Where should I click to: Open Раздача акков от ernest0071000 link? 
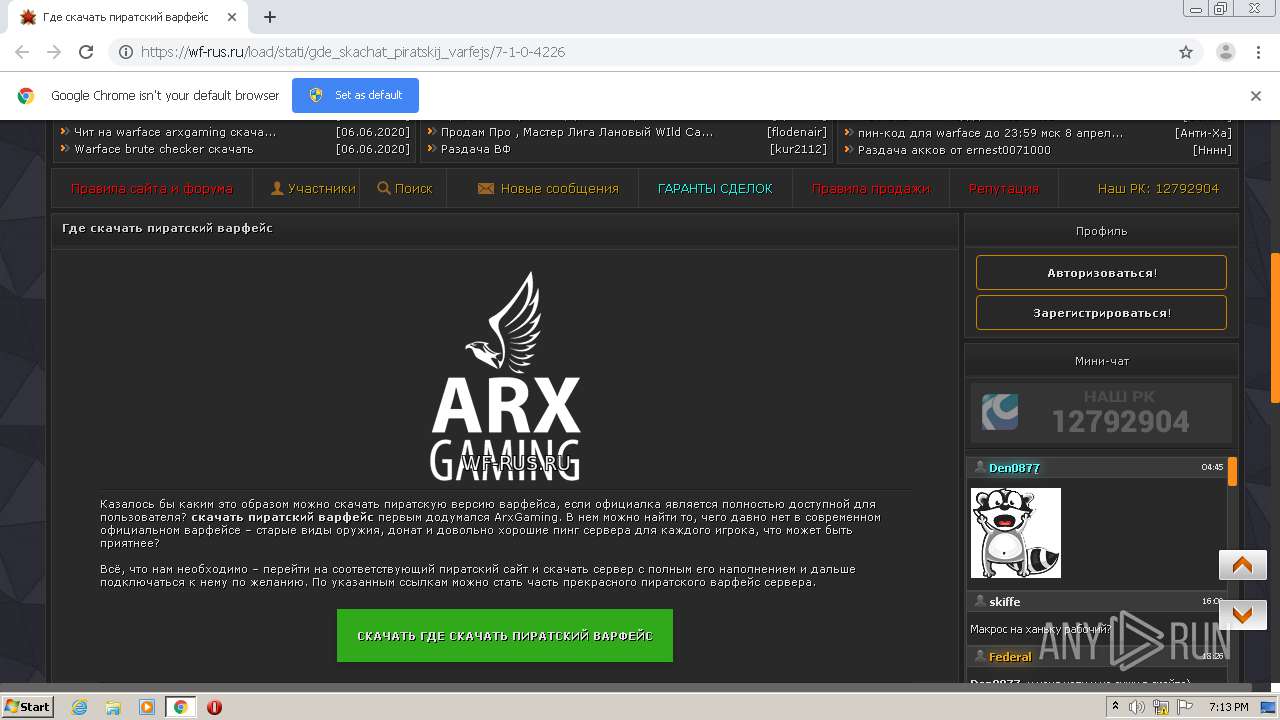pyautogui.click(x=954, y=149)
